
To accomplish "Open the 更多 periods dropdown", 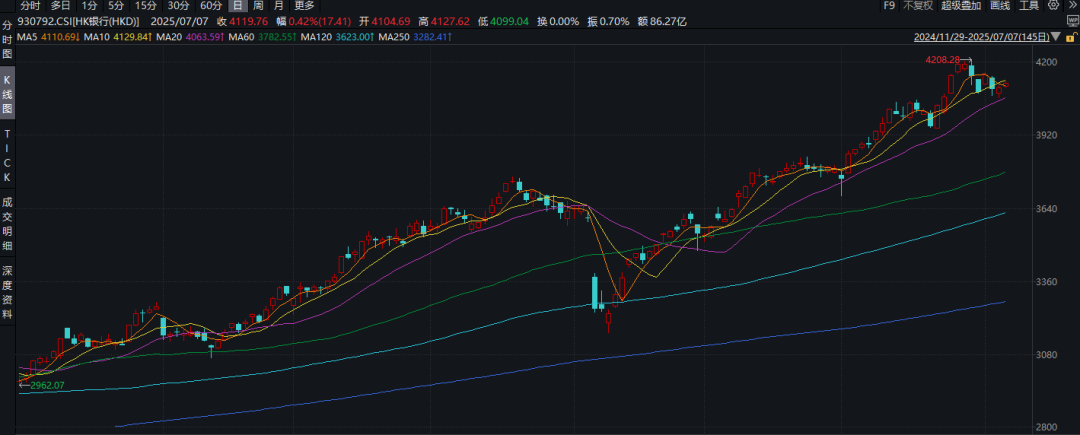I will pyautogui.click(x=304, y=6).
